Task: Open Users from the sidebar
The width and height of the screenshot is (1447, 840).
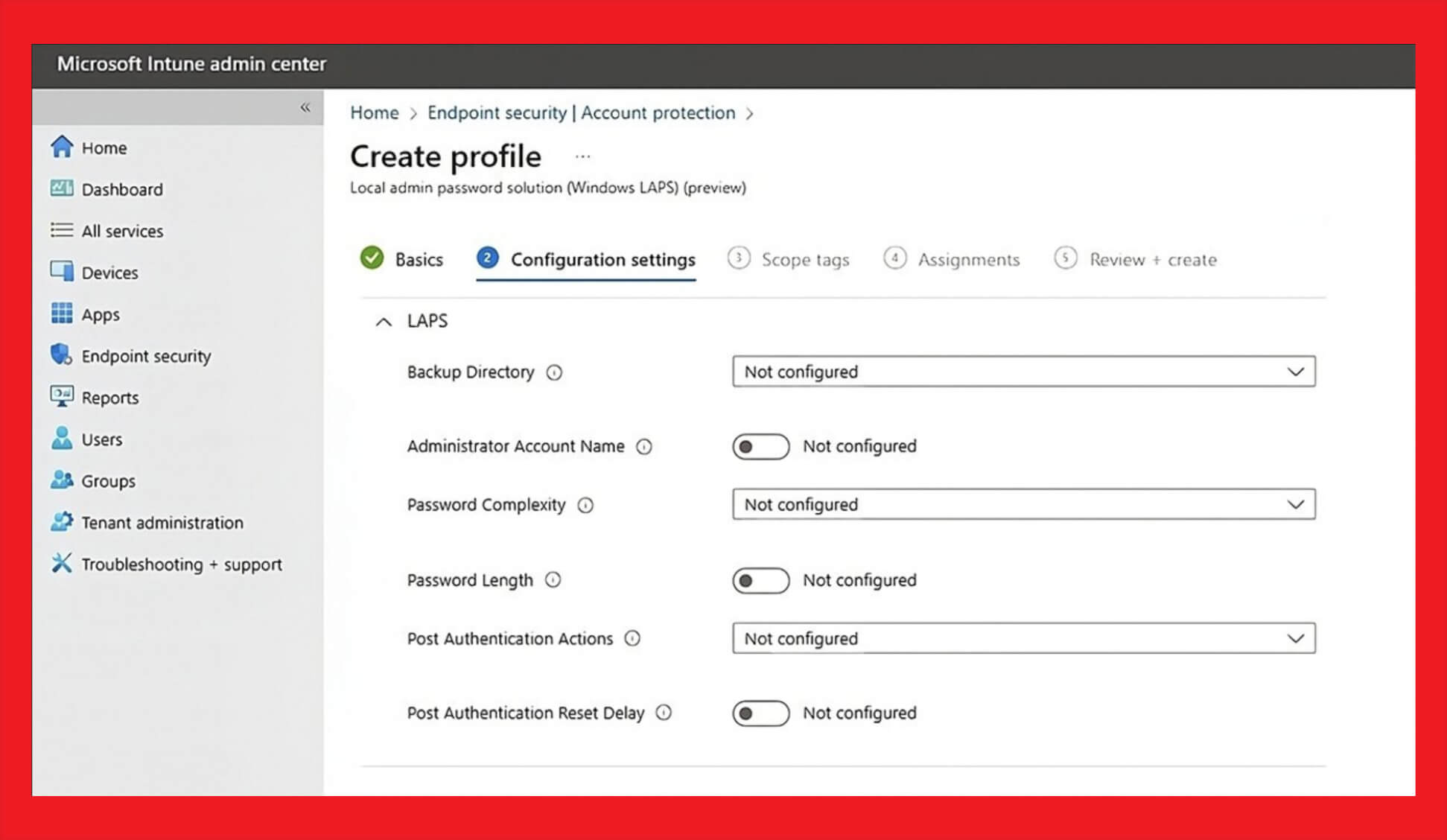Action: [x=102, y=439]
